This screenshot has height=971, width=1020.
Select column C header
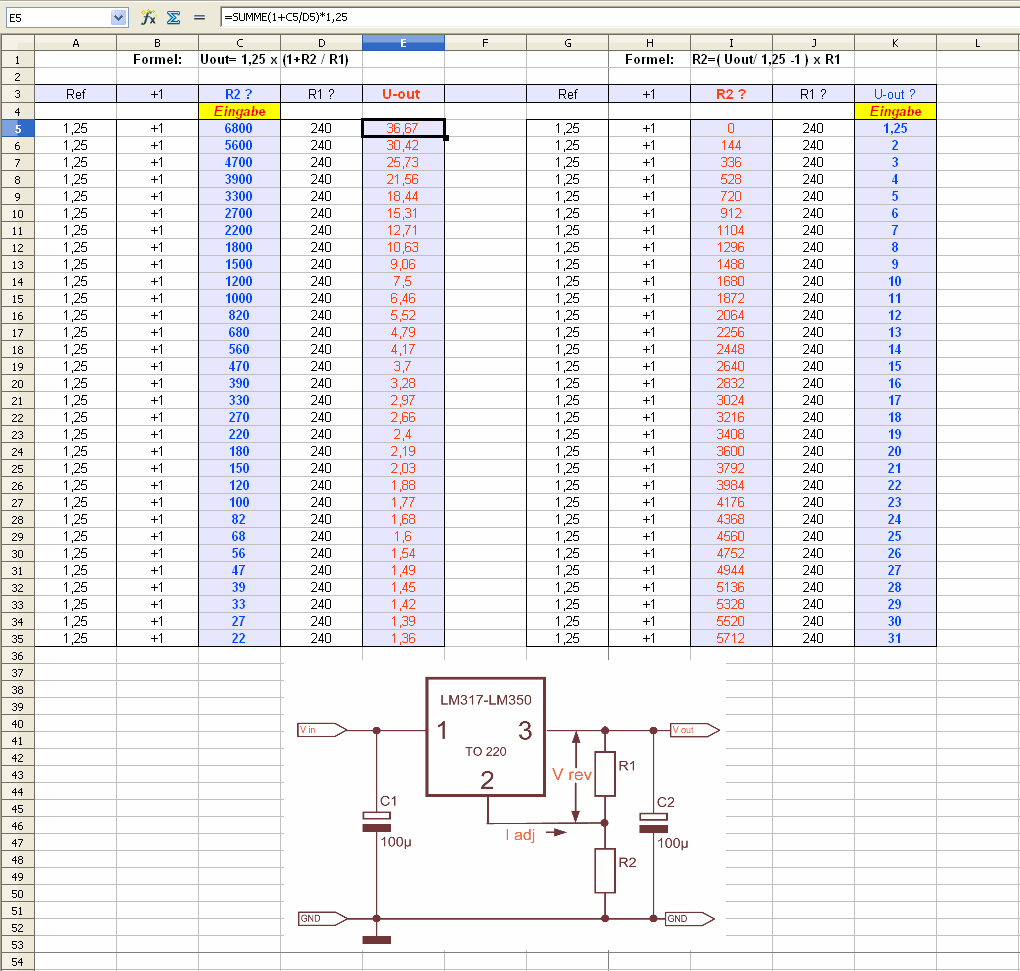pyautogui.click(x=239, y=43)
